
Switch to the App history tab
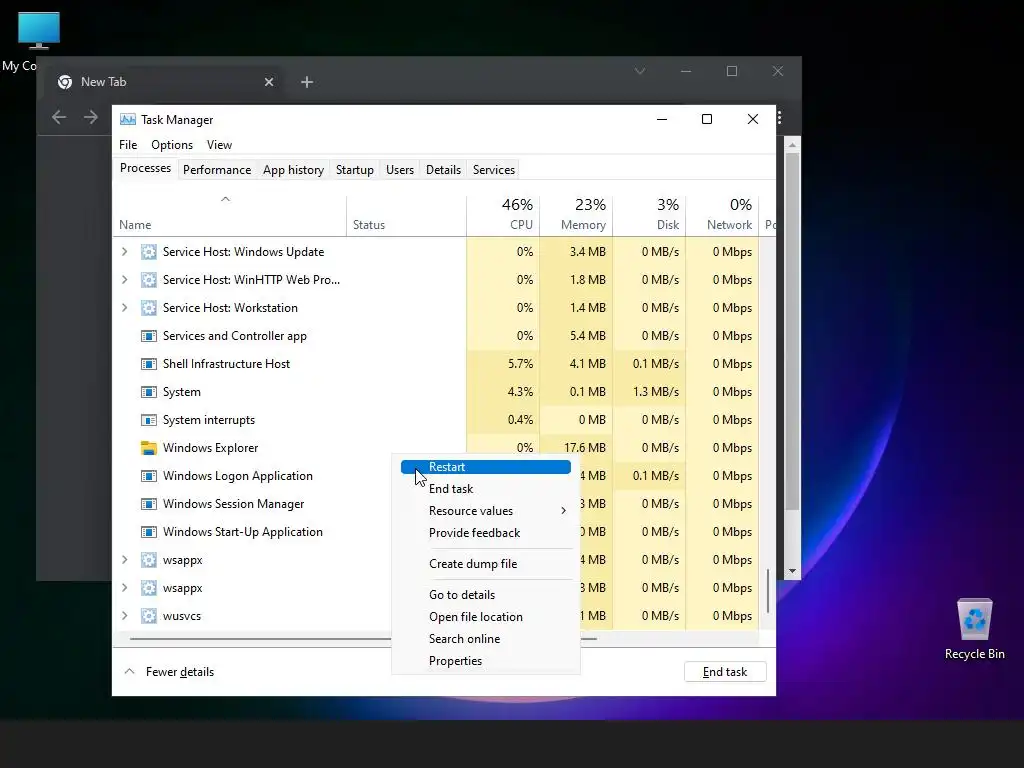[293, 170]
